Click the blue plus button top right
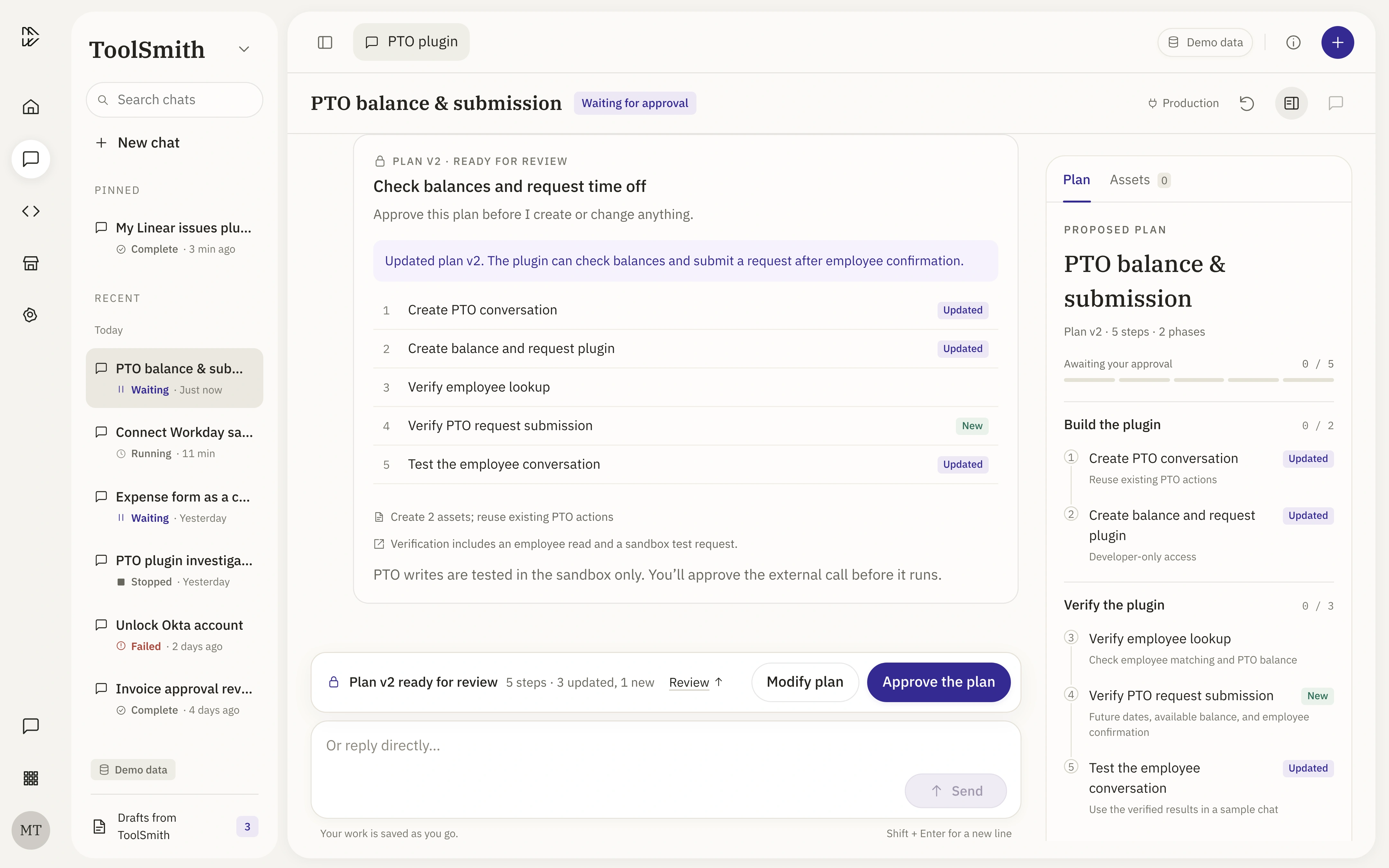This screenshot has width=1389, height=868. click(1337, 42)
